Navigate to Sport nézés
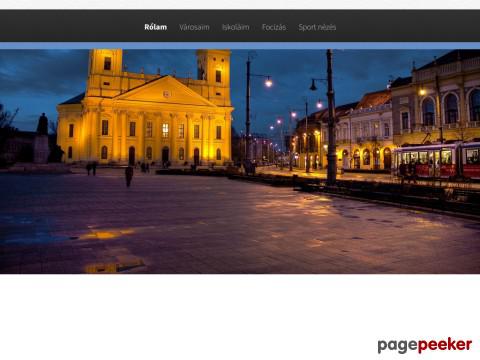 pyautogui.click(x=317, y=27)
